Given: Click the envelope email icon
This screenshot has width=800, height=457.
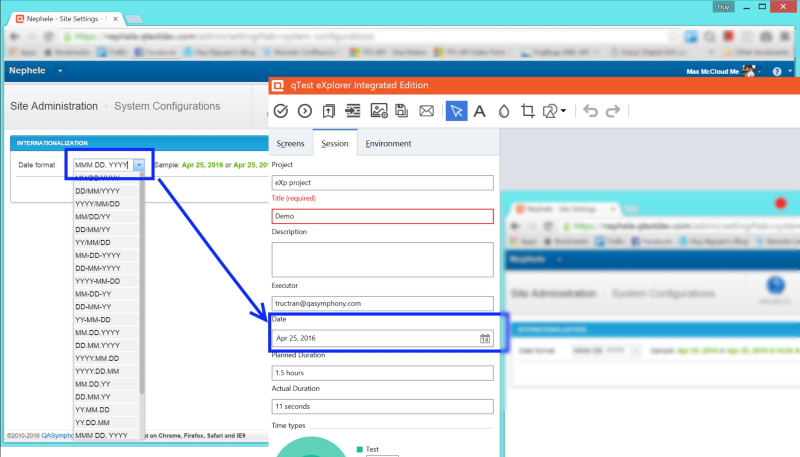Looking at the screenshot, I should (x=427, y=111).
